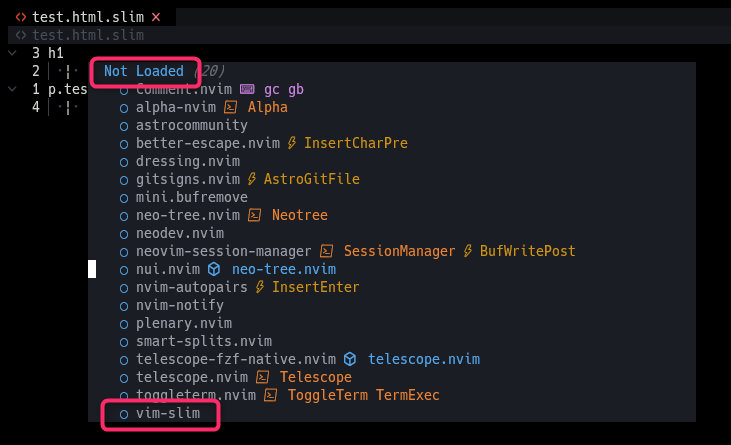Image resolution: width=731 pixels, height=445 pixels.
Task: Click the InsertCharPre event label
Action: (356, 143)
